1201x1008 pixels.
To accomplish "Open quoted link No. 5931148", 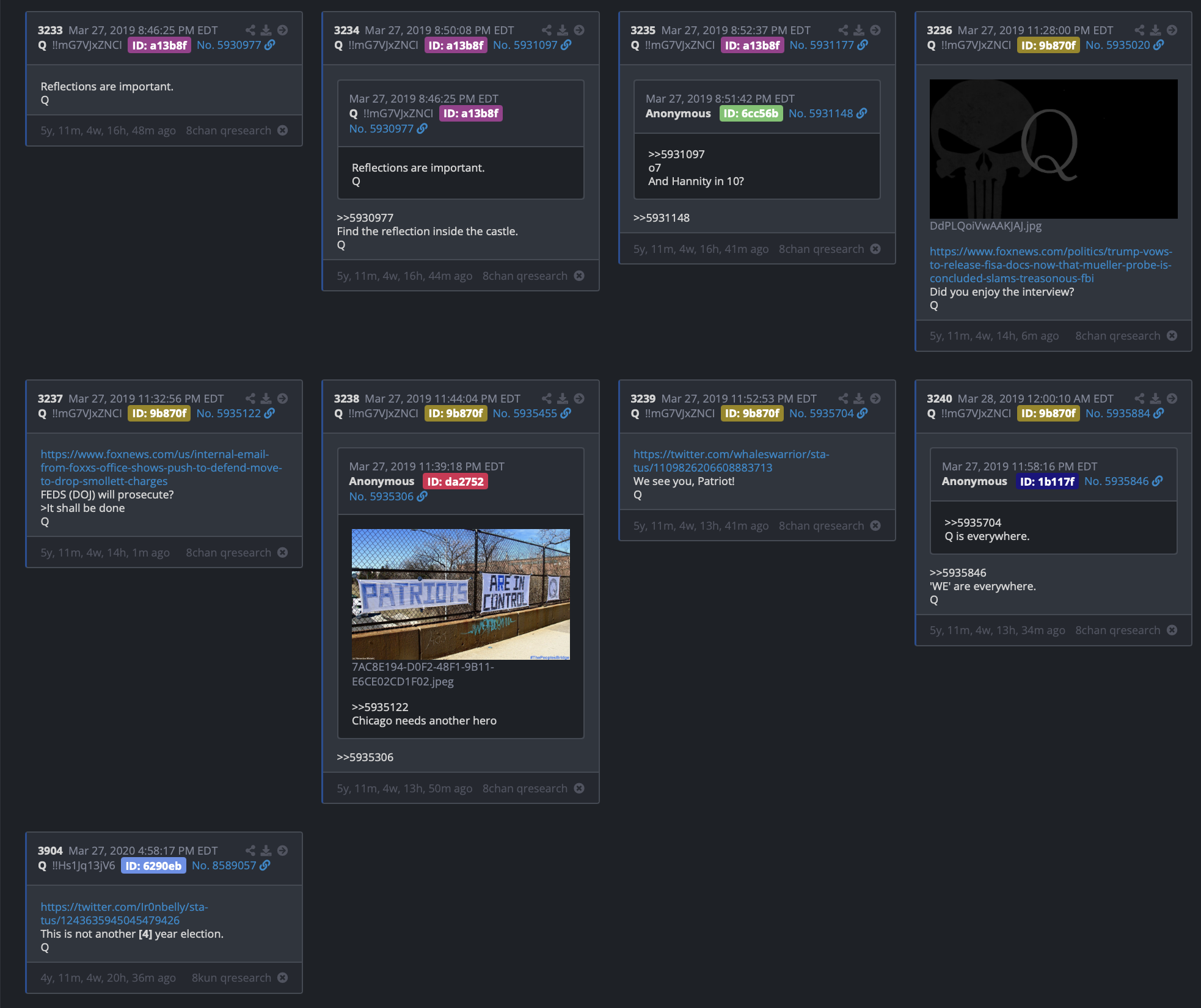I will coord(820,114).
